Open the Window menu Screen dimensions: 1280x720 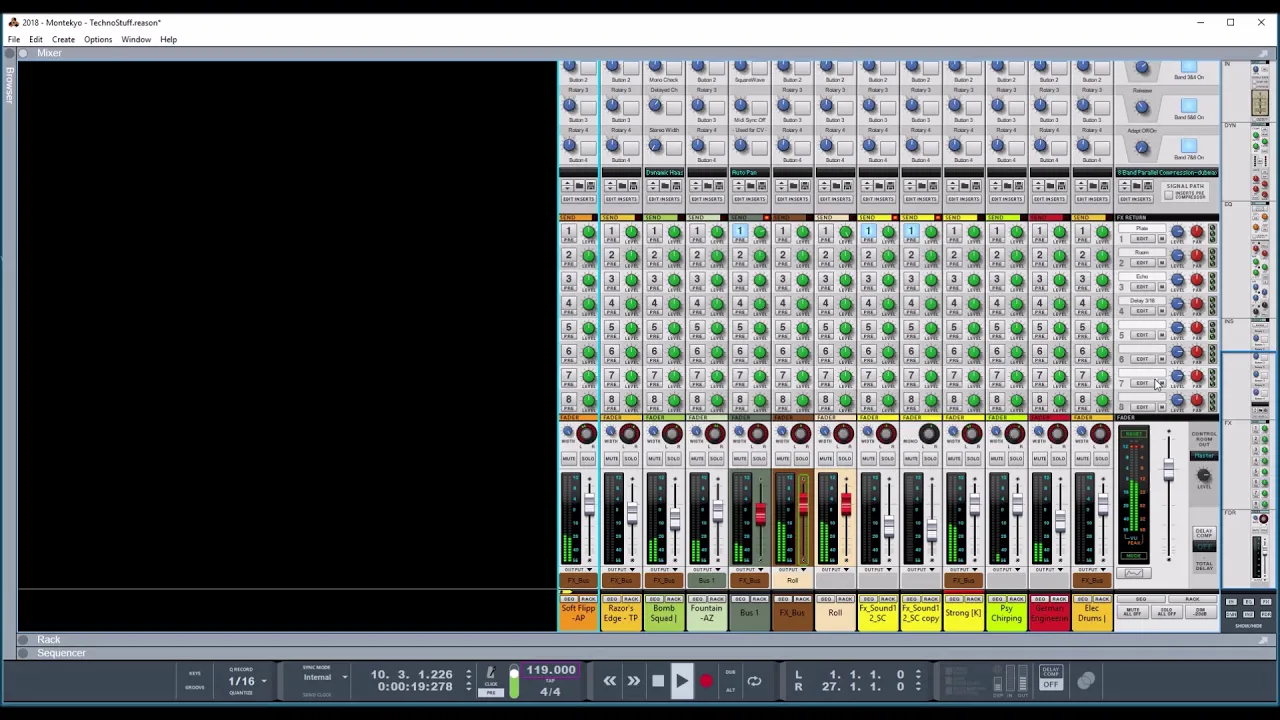tap(136, 39)
